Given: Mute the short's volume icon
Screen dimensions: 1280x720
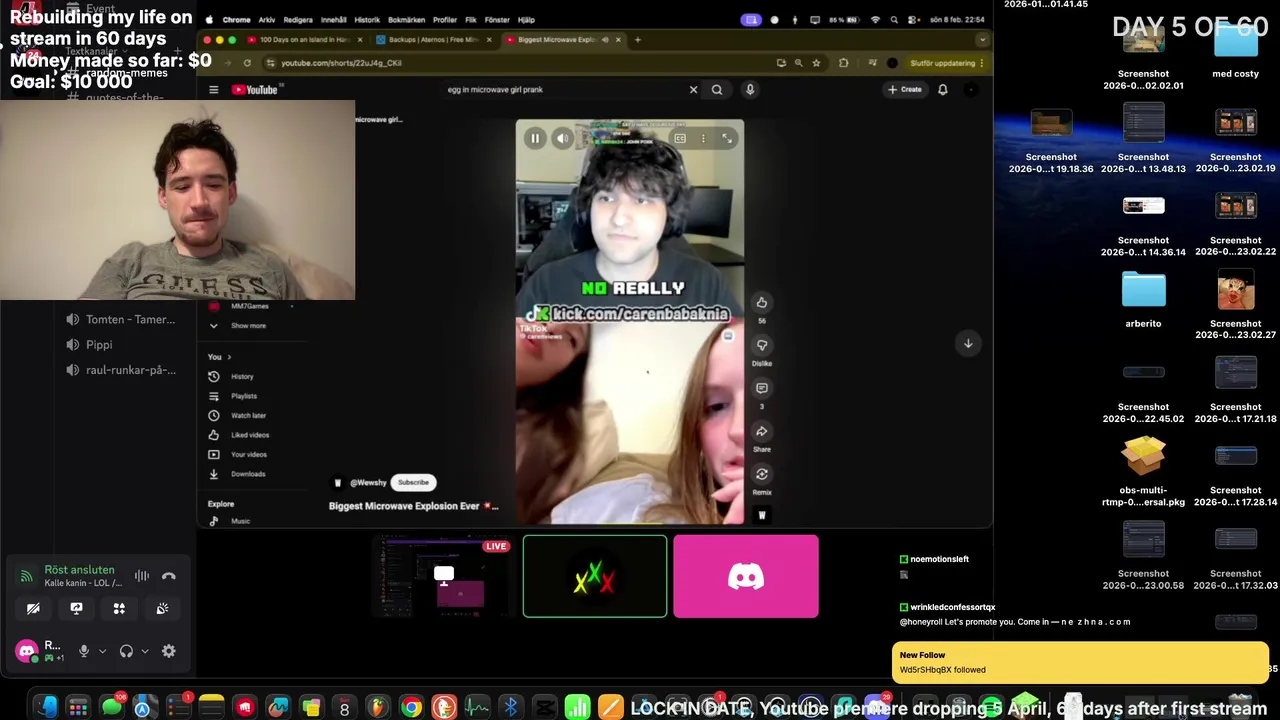Looking at the screenshot, I should click(562, 139).
